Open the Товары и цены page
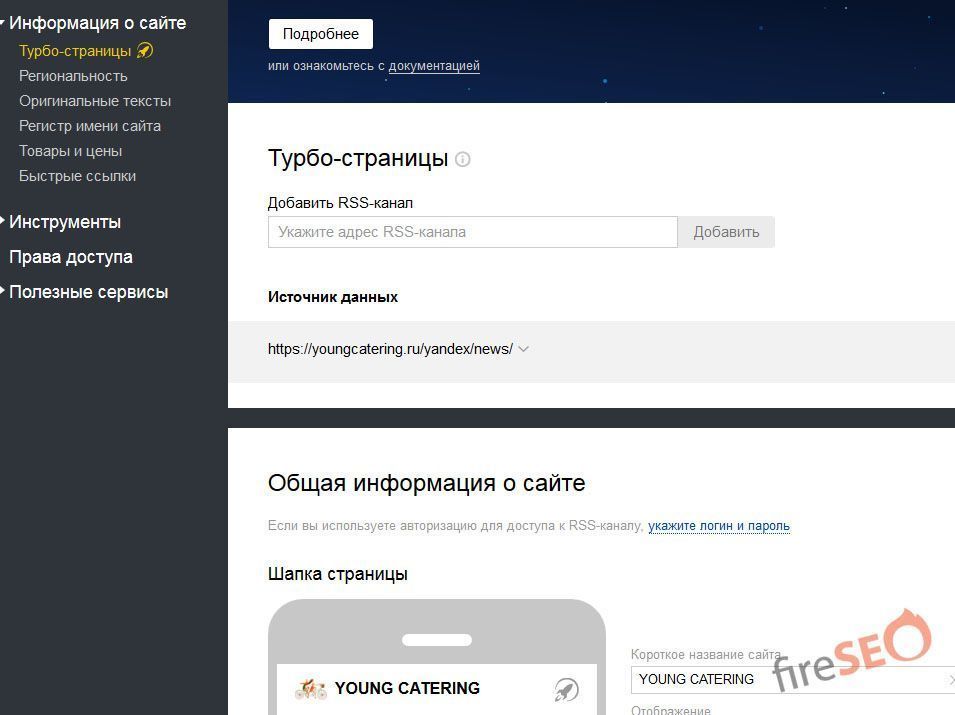The image size is (955, 715). click(69, 150)
